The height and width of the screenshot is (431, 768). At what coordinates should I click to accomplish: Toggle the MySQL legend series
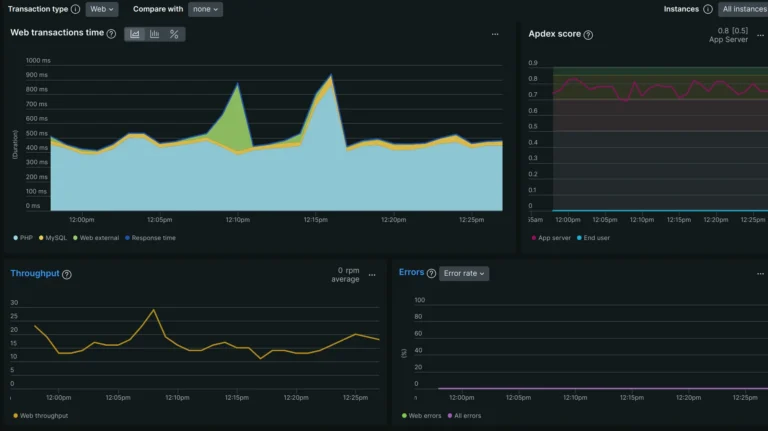pos(53,238)
